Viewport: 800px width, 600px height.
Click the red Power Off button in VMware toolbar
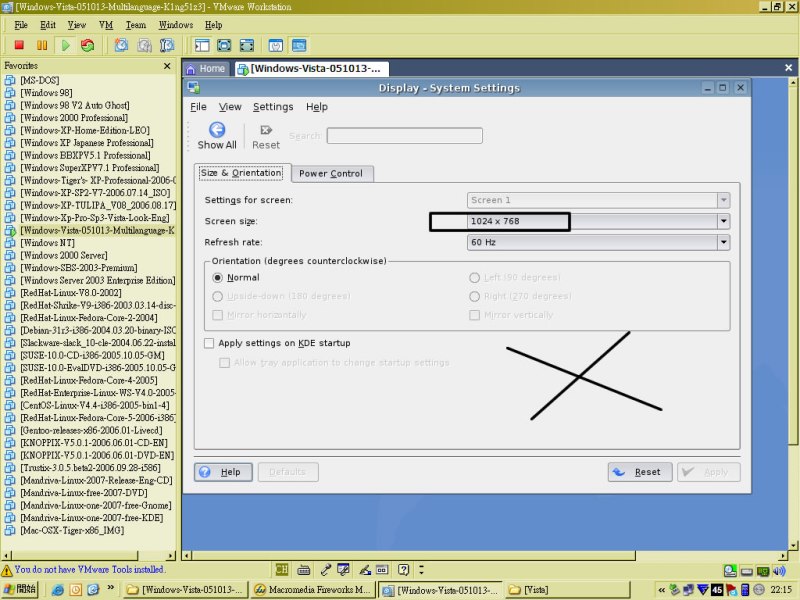click(x=19, y=45)
